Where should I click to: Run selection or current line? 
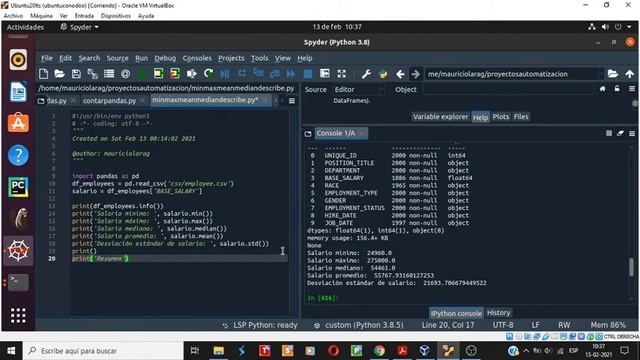point(191,74)
